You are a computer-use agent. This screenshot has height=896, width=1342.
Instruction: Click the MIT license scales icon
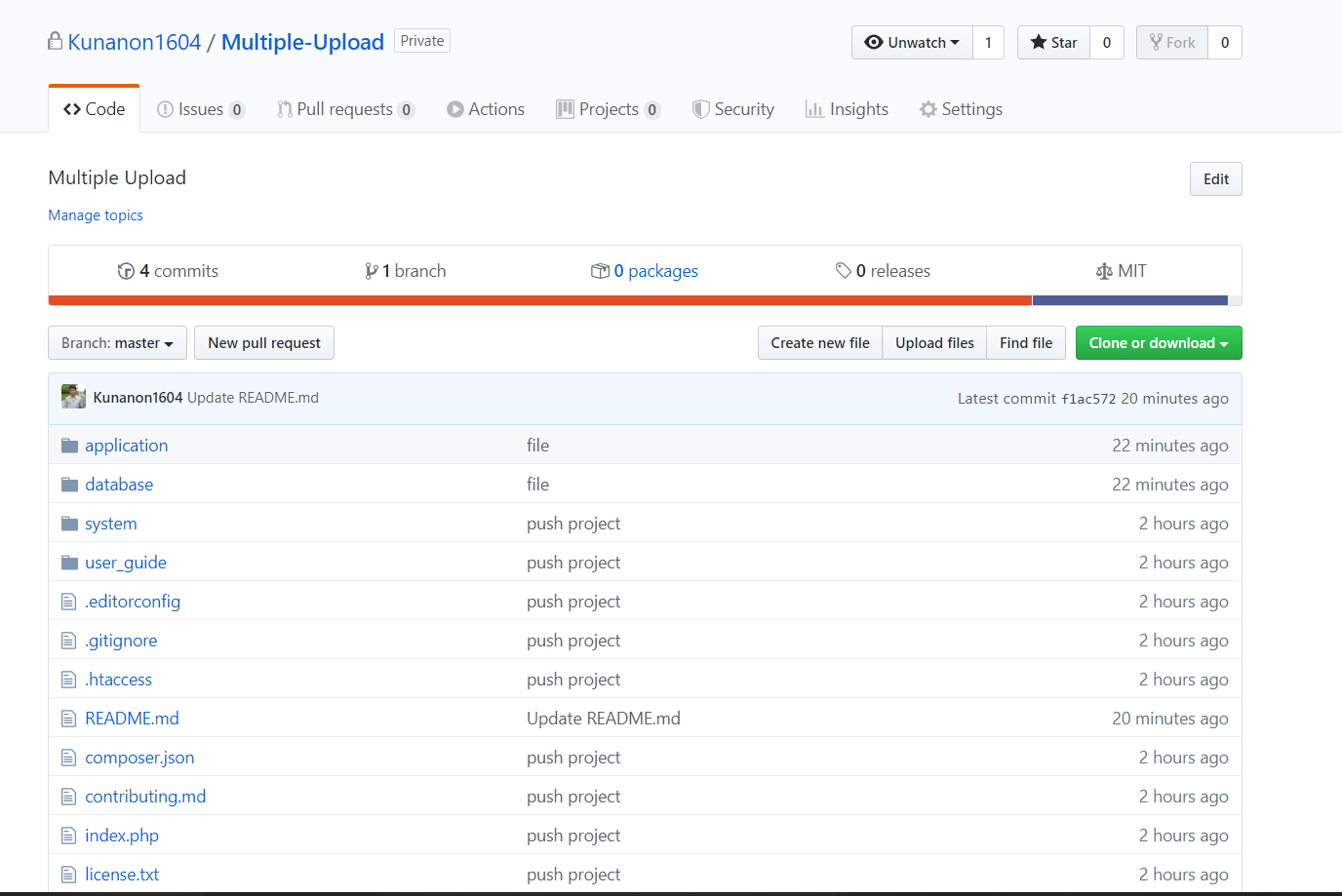pos(1105,270)
